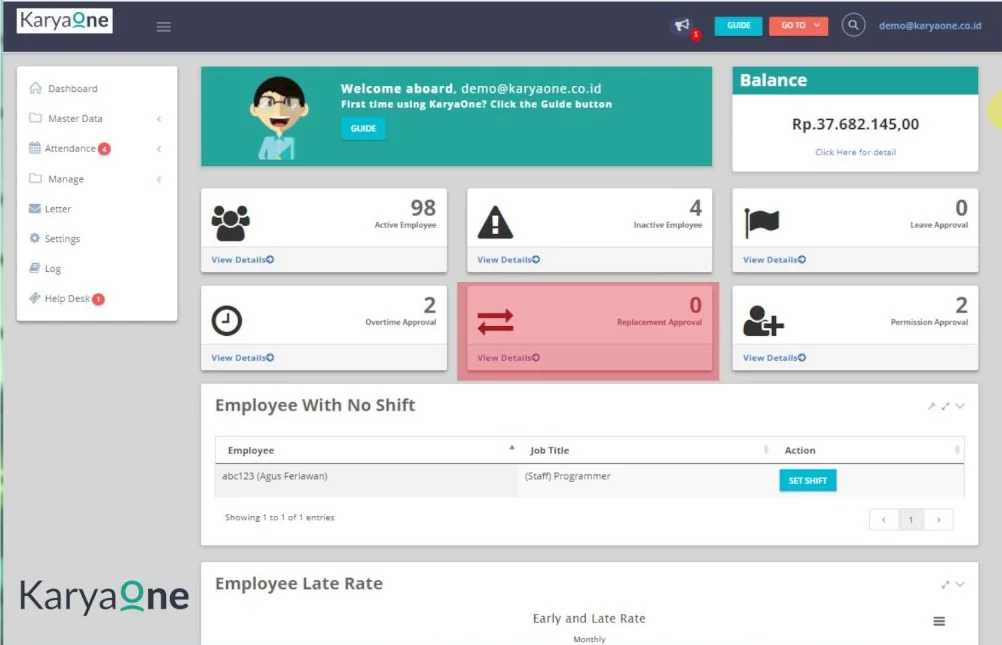View Details for Permission Approval
This screenshot has height=645, width=1002.
point(775,357)
